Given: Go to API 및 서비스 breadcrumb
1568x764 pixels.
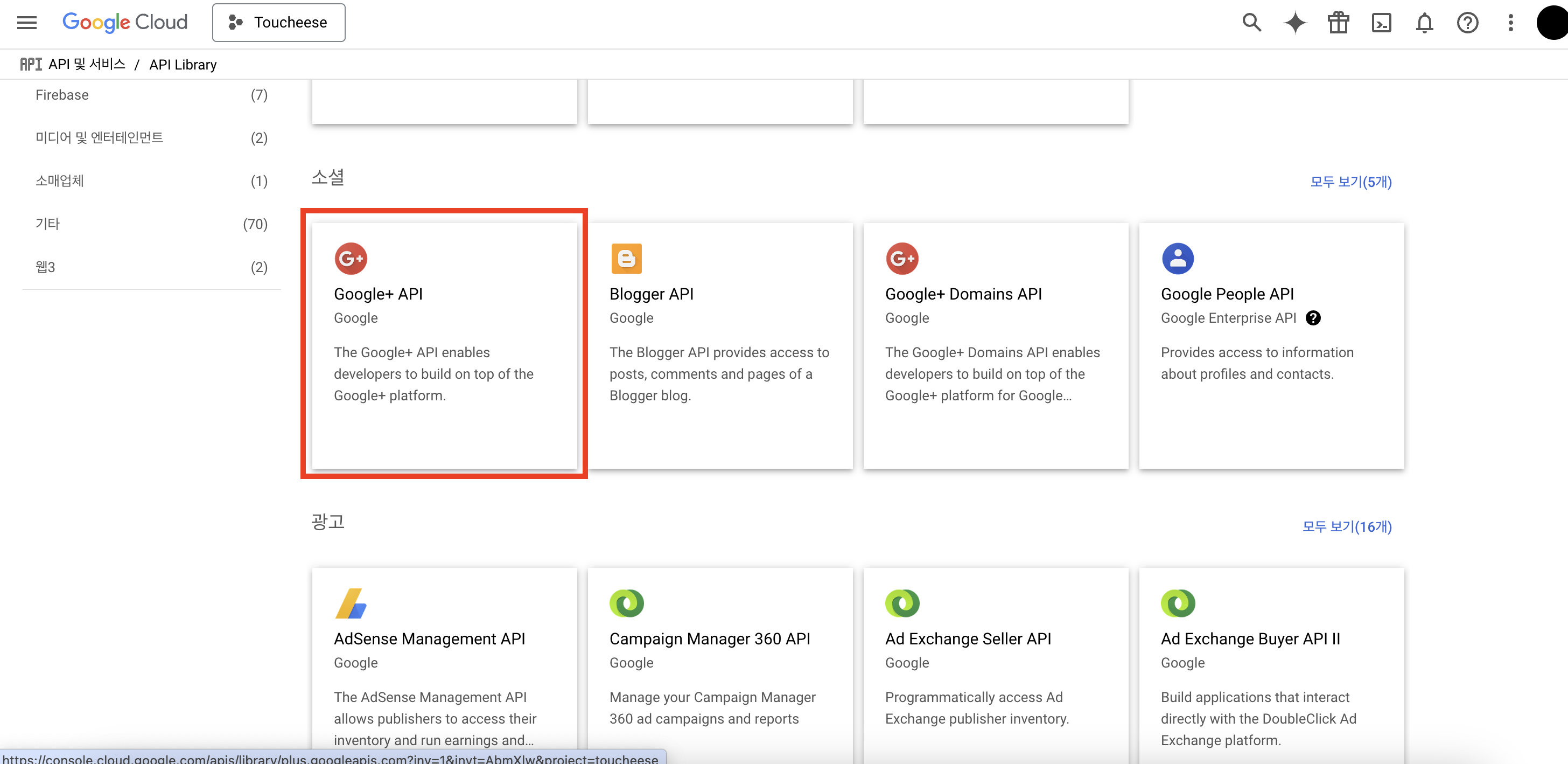Looking at the screenshot, I should pyautogui.click(x=87, y=65).
